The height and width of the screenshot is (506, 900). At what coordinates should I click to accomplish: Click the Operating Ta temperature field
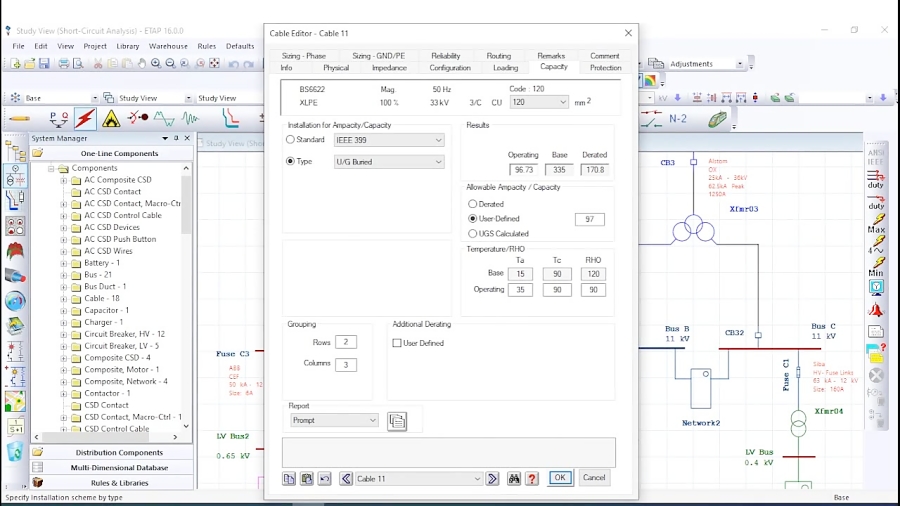520,290
